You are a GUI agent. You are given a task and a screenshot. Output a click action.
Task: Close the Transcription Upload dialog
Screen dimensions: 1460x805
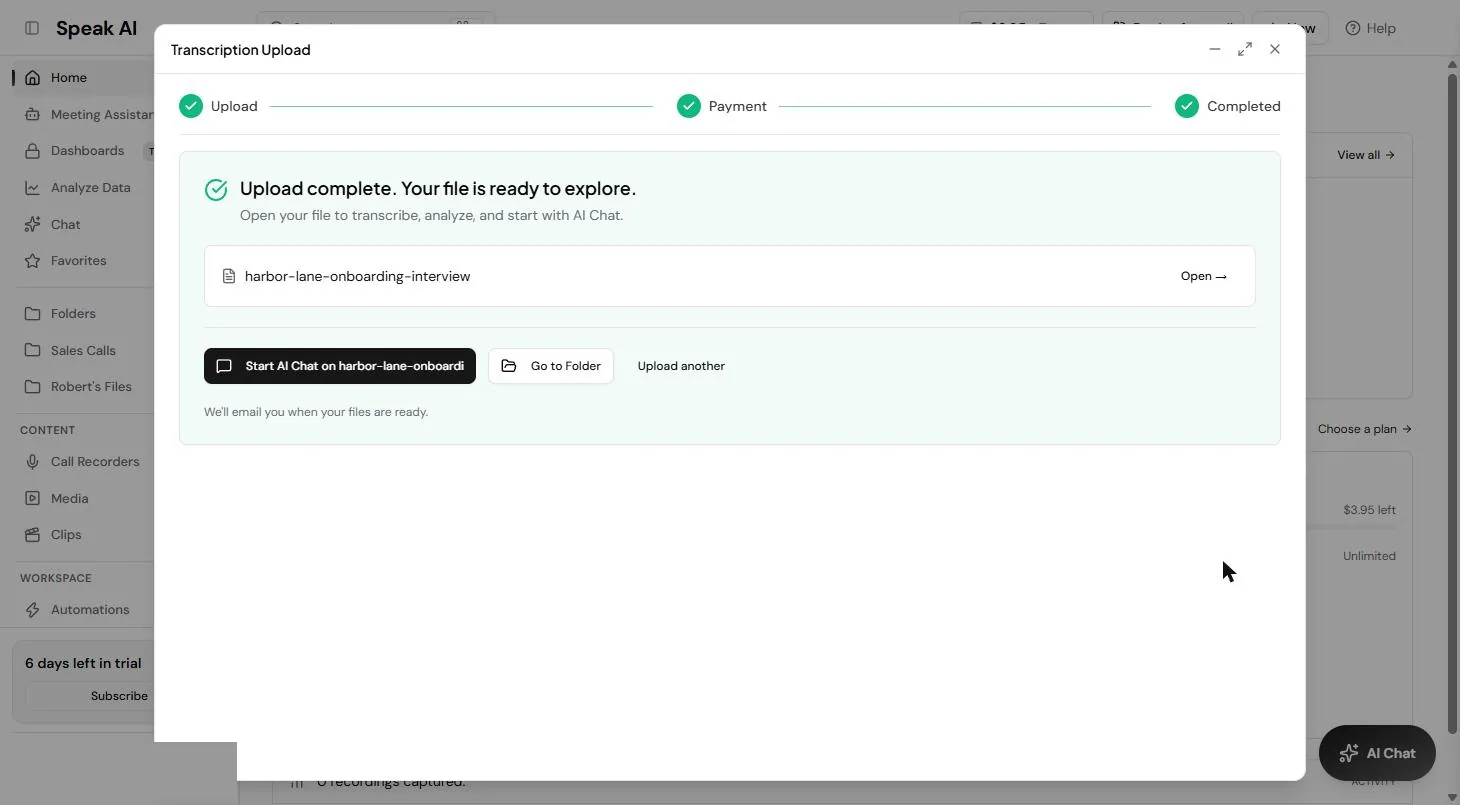click(1275, 49)
